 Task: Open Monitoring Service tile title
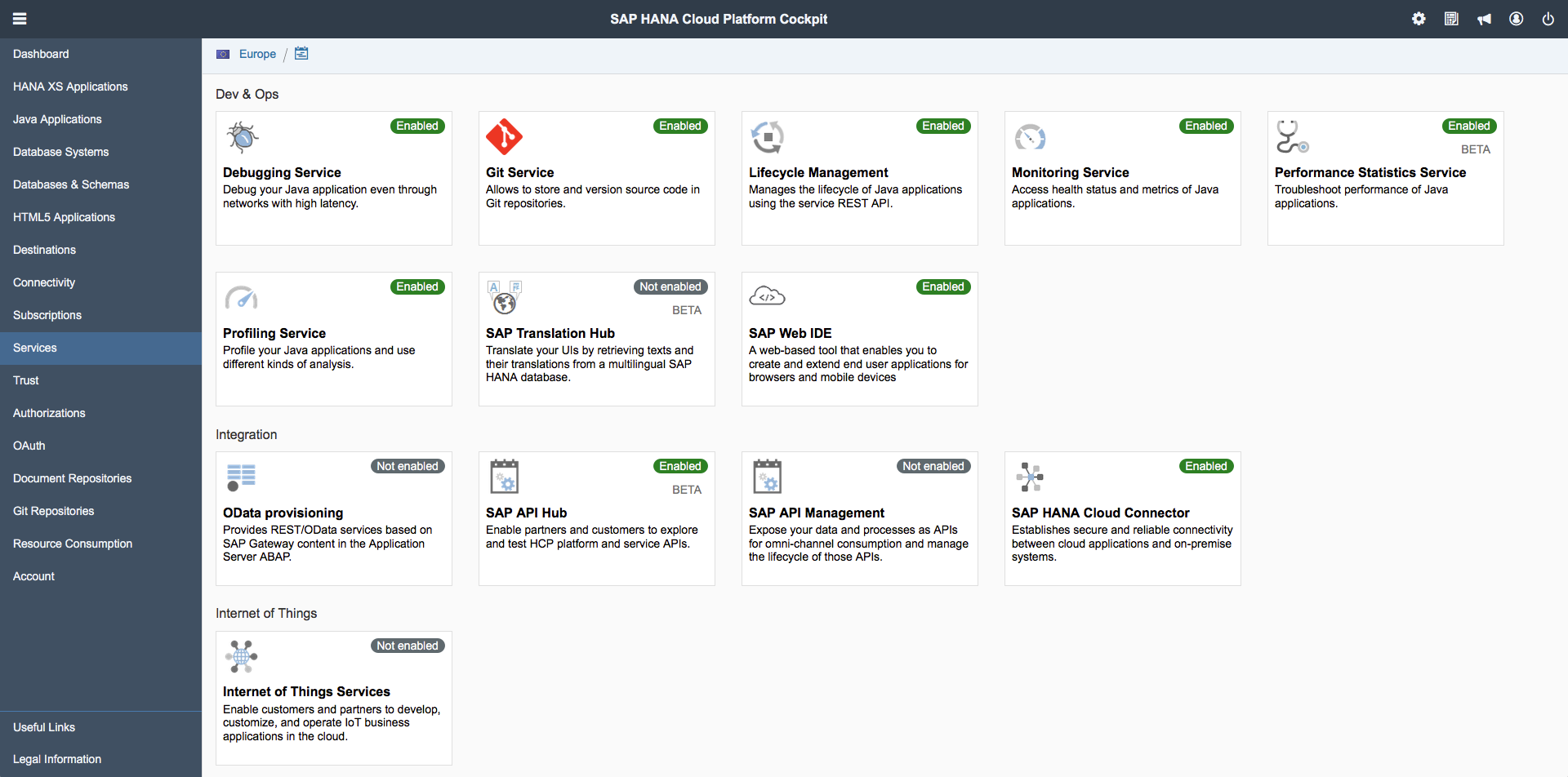[1070, 172]
